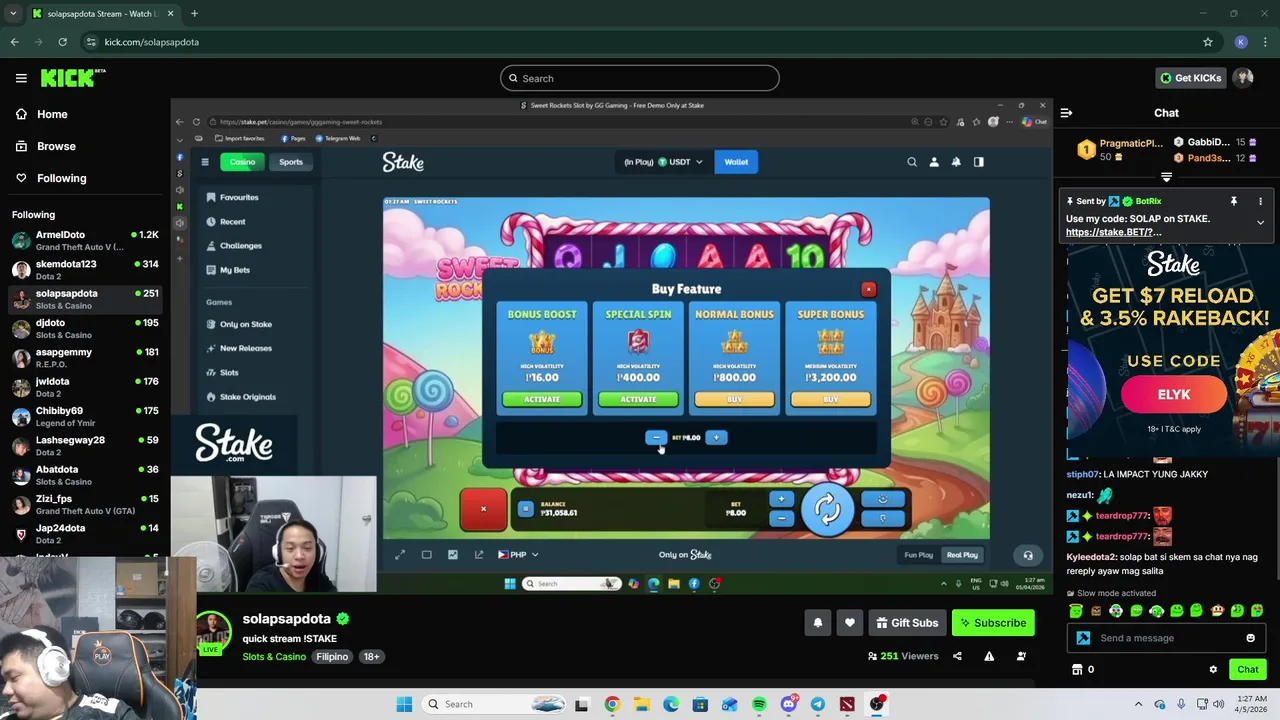The height and width of the screenshot is (720, 1280).
Task: Click the spin button in the slot game
Action: (827, 510)
